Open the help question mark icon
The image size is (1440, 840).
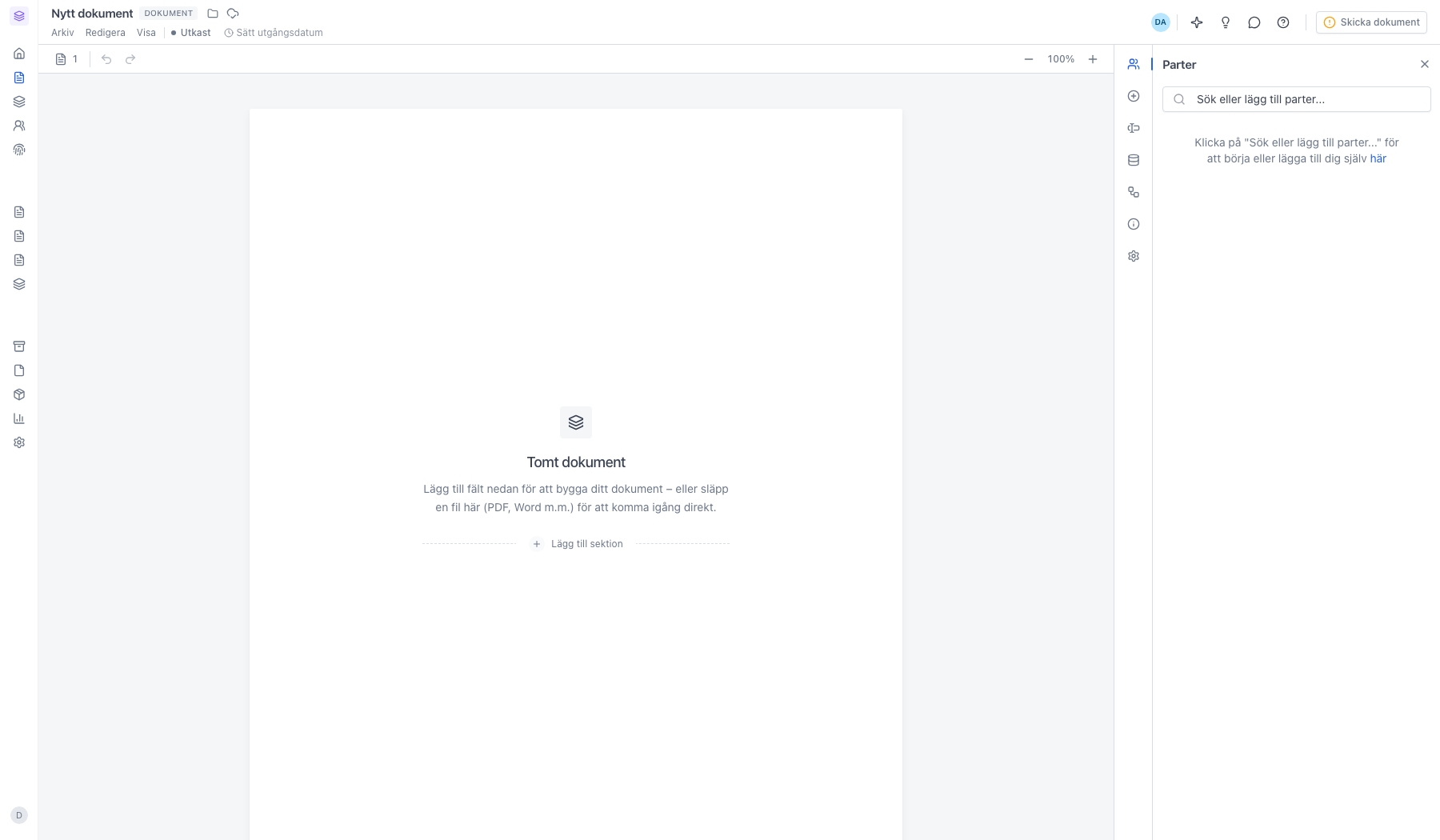(1283, 22)
